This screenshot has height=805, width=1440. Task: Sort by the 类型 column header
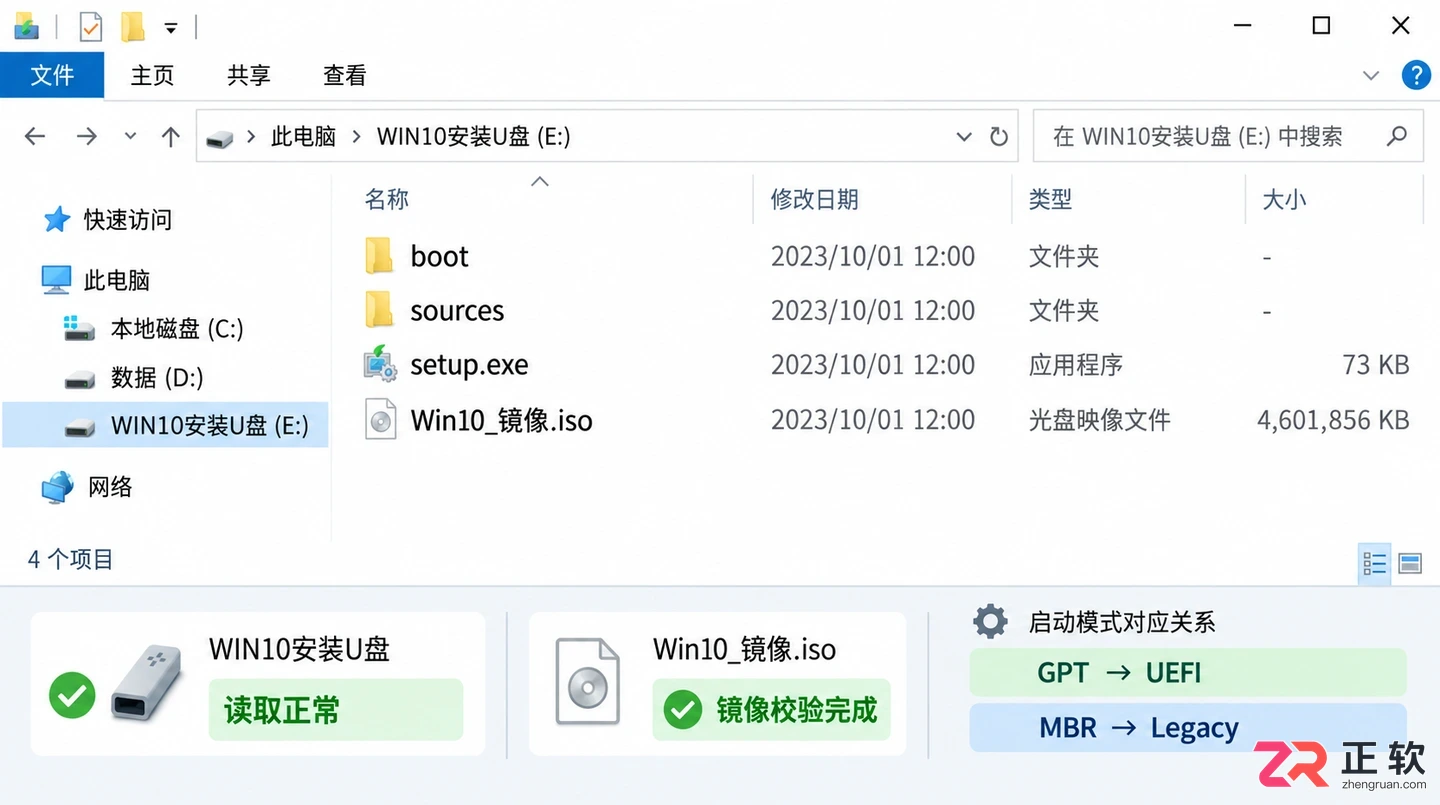(1050, 199)
